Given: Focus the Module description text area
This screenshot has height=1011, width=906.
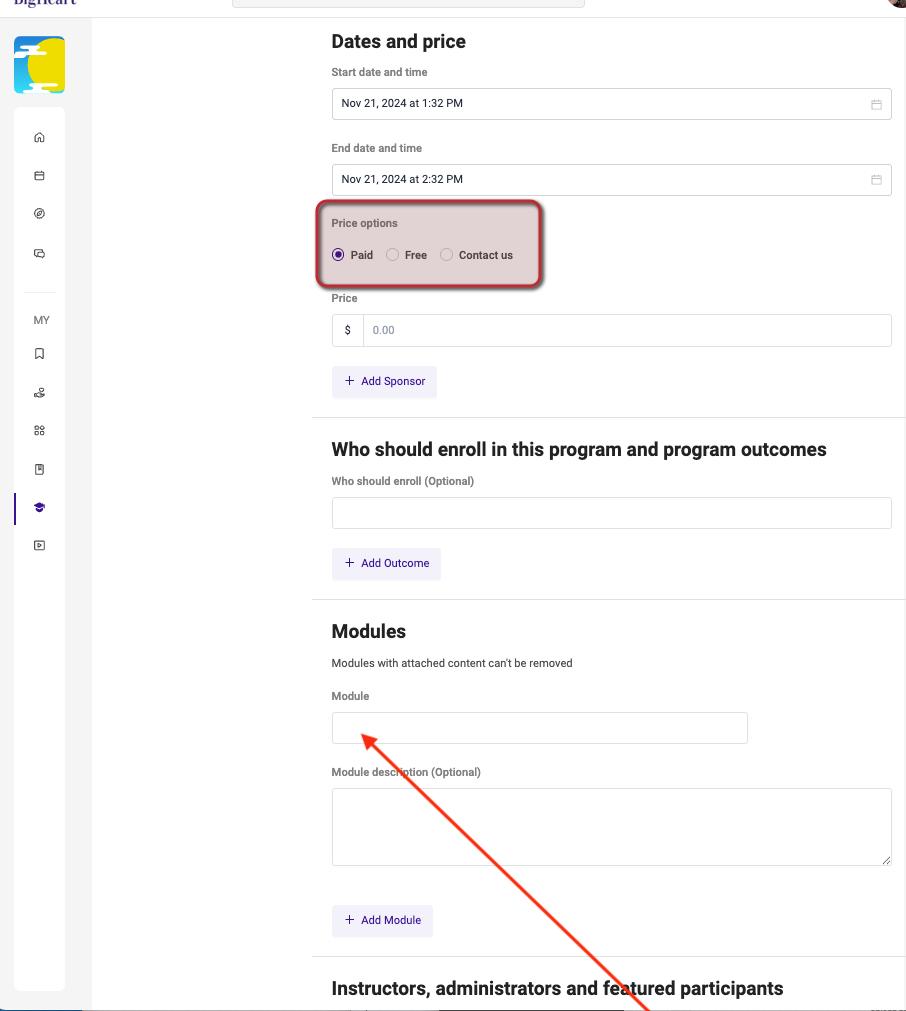Looking at the screenshot, I should (x=611, y=827).
